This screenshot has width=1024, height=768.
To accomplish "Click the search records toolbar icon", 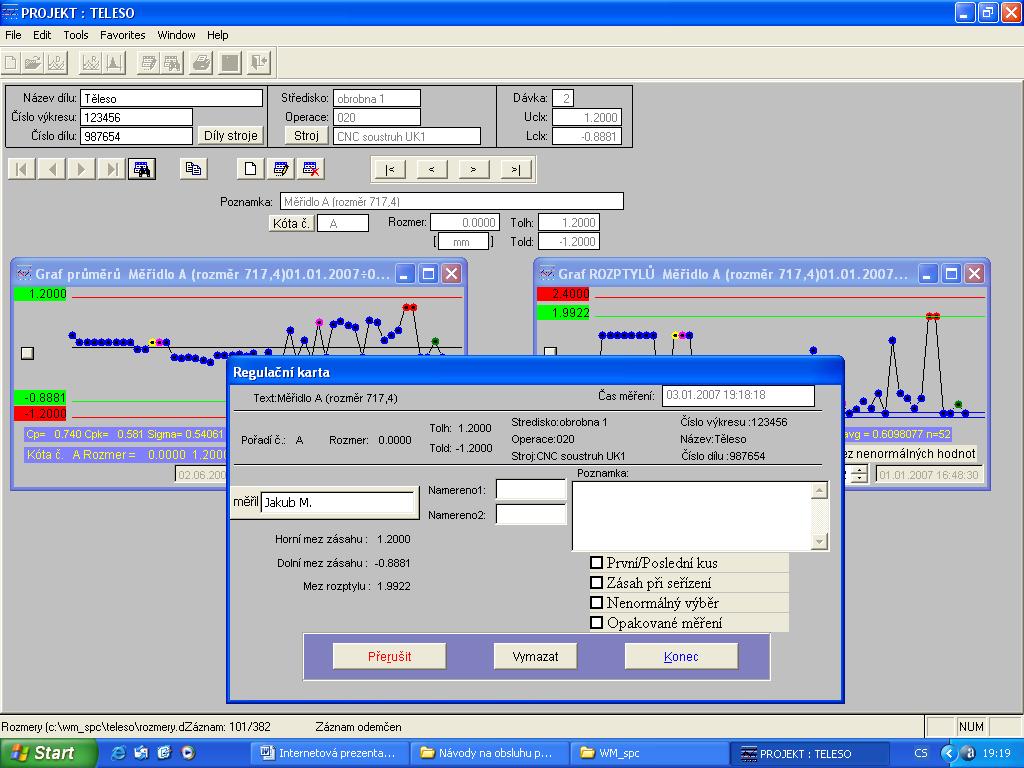I will (172, 63).
